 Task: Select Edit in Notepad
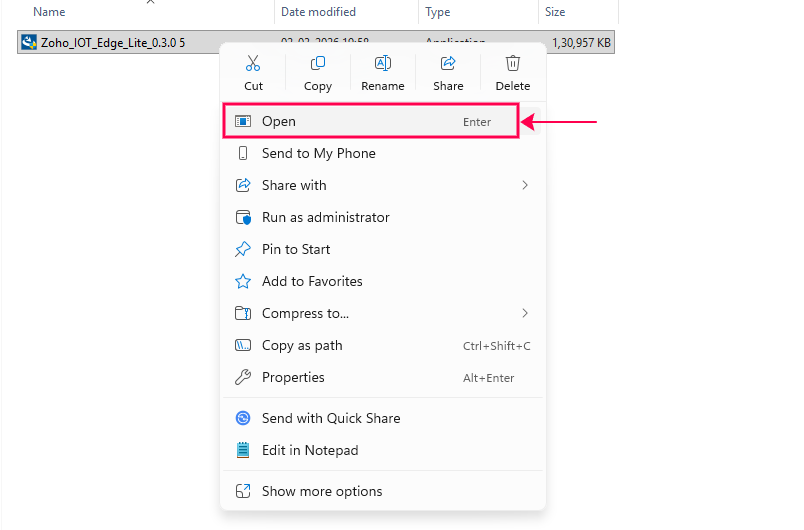coord(383,450)
